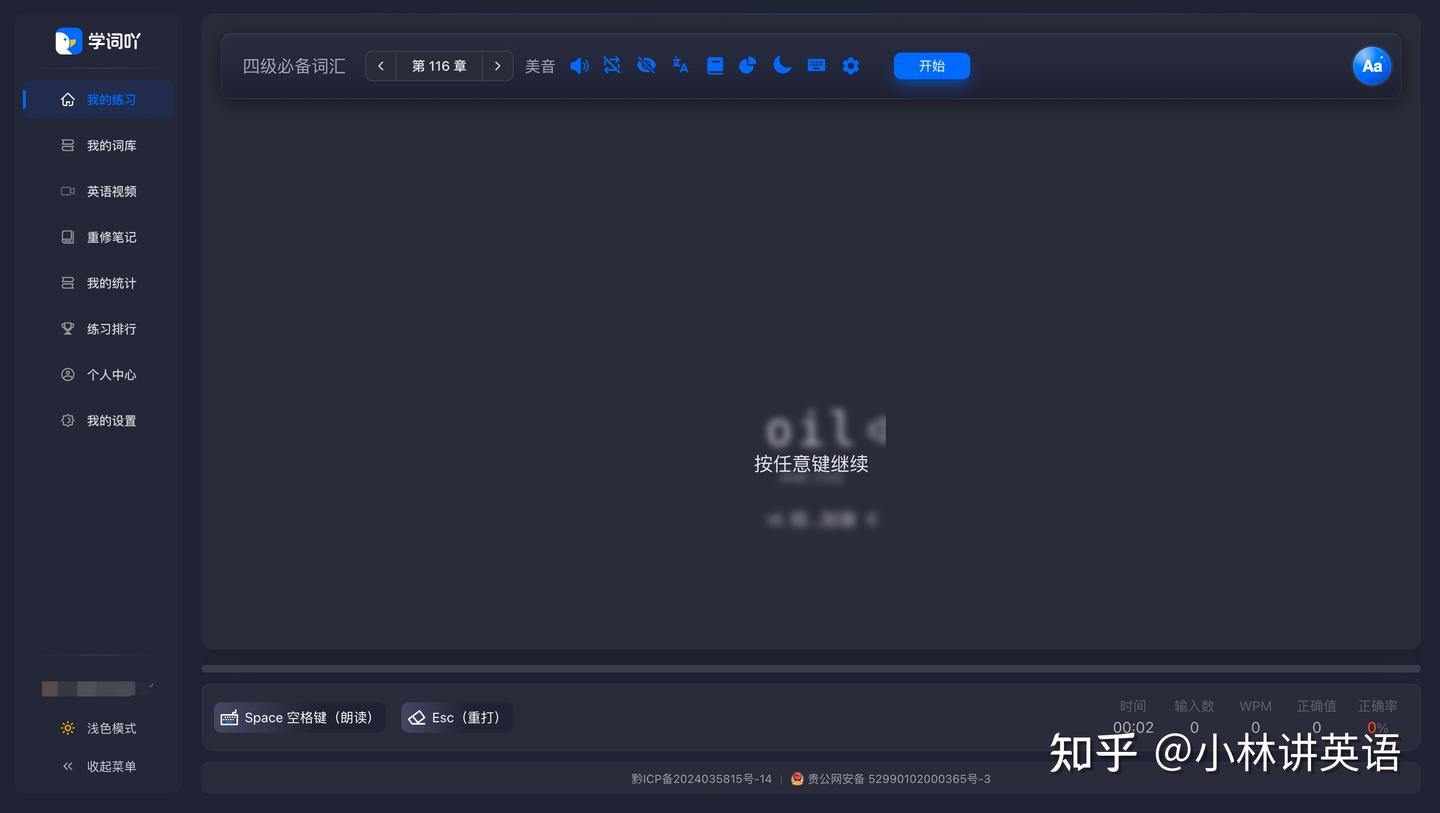Toggle word visibility crossed-eye icon

(646, 65)
